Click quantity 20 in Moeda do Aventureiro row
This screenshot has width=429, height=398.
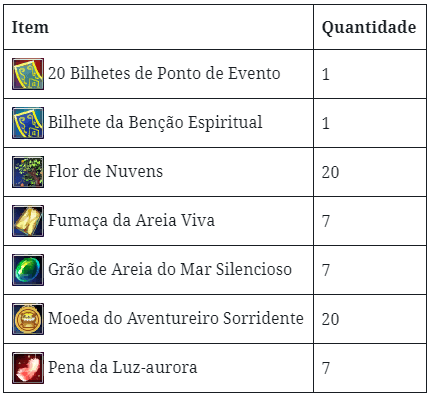(x=330, y=319)
